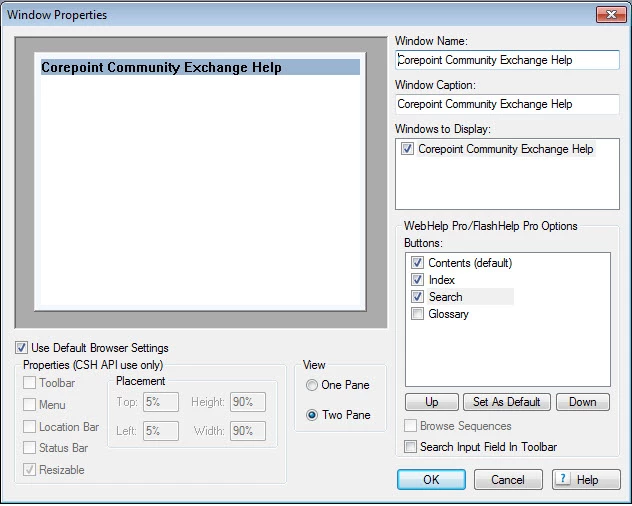Viewport: 632px width, 506px height.
Task: Toggle the Resizable checkbox
Action: [x=29, y=470]
